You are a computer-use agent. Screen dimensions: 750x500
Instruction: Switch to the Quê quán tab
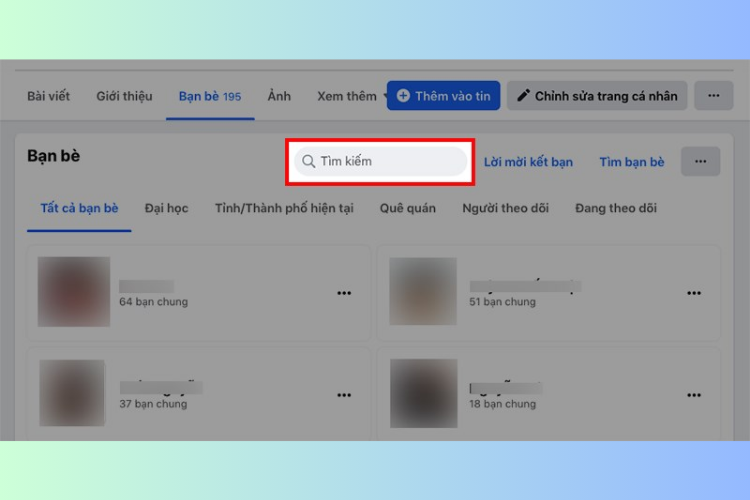(408, 208)
